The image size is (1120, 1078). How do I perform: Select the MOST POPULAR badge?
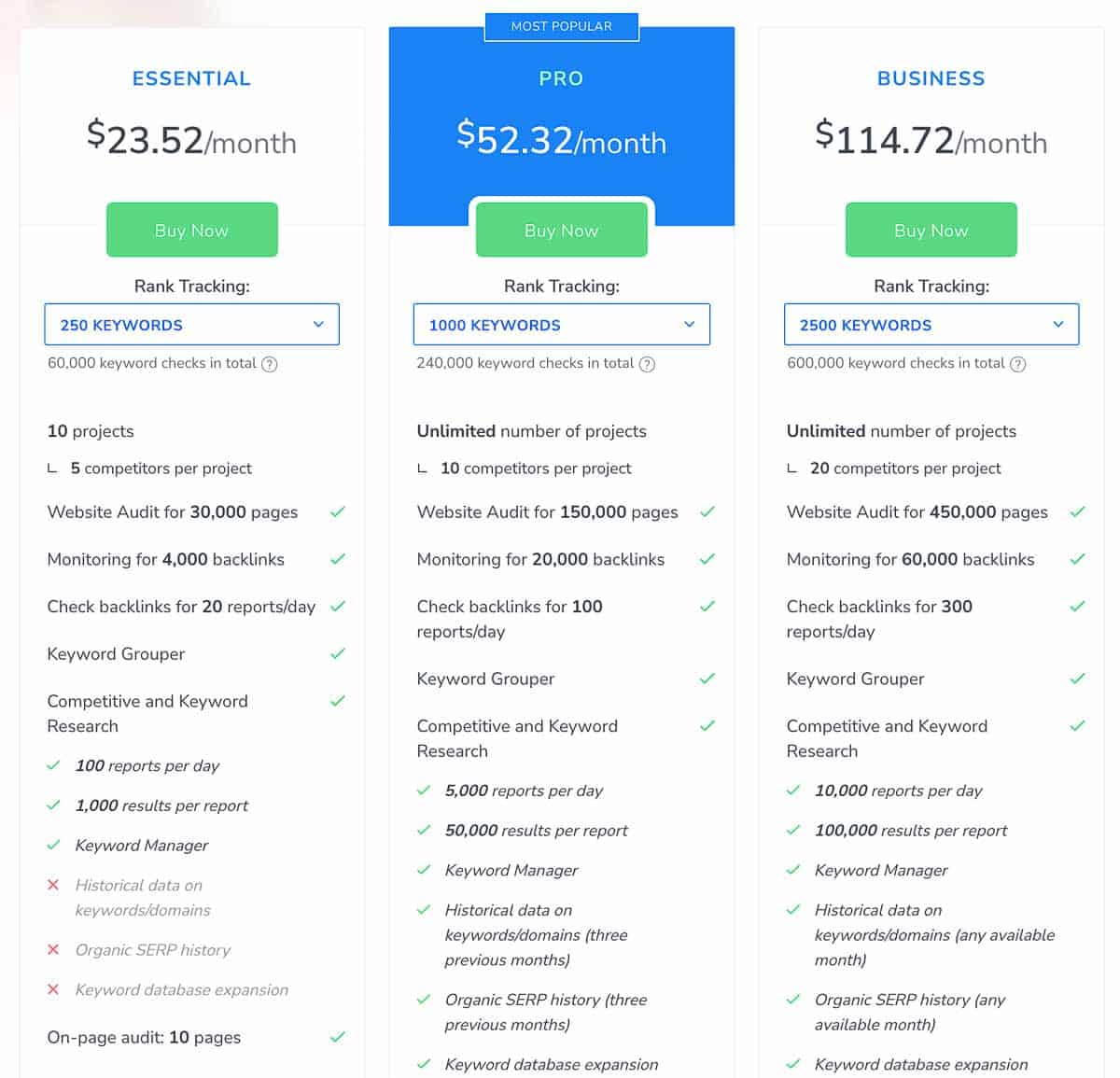[x=561, y=26]
